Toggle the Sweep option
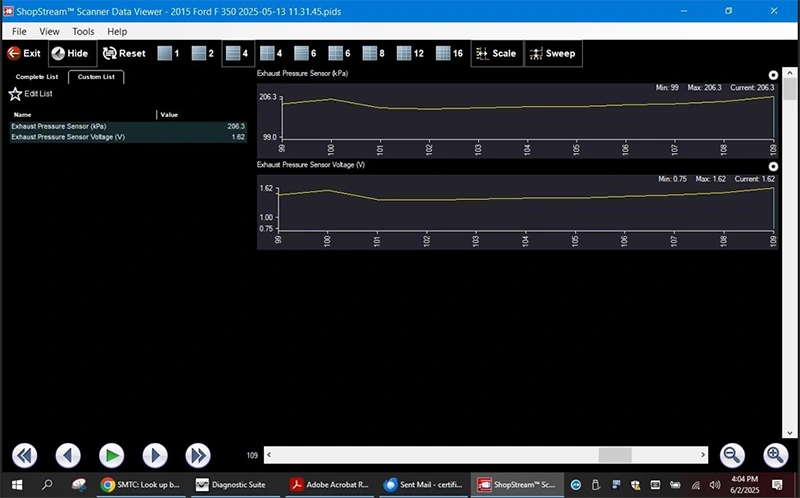 tap(553, 53)
